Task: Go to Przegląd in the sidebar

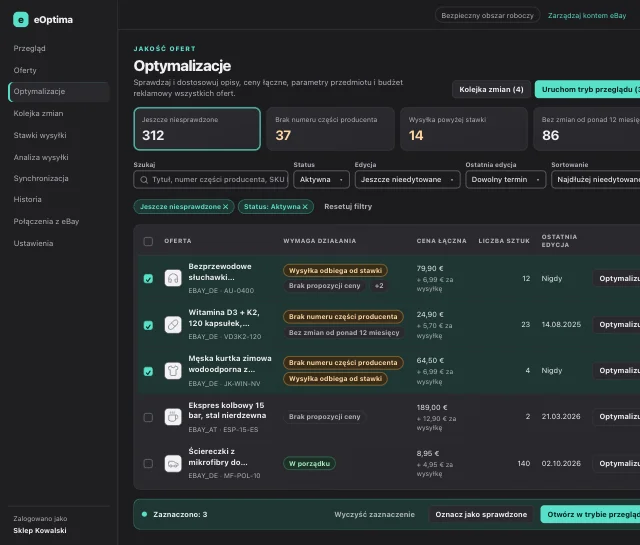Action: tap(29, 48)
